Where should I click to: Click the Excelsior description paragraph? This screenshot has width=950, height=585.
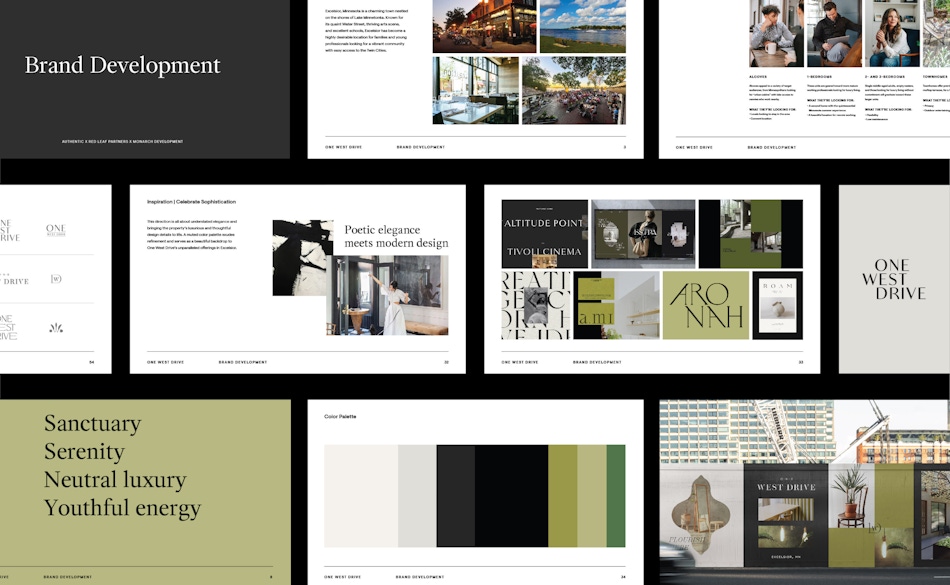pos(367,31)
